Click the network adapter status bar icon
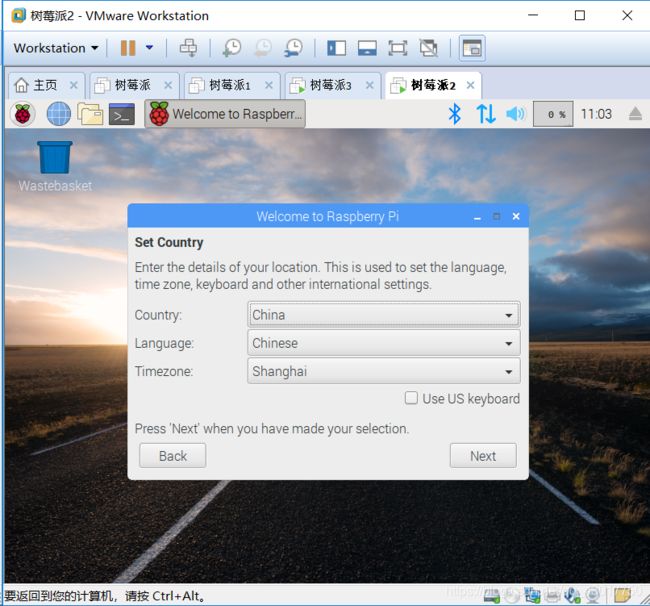This screenshot has width=650, height=606. point(532,596)
